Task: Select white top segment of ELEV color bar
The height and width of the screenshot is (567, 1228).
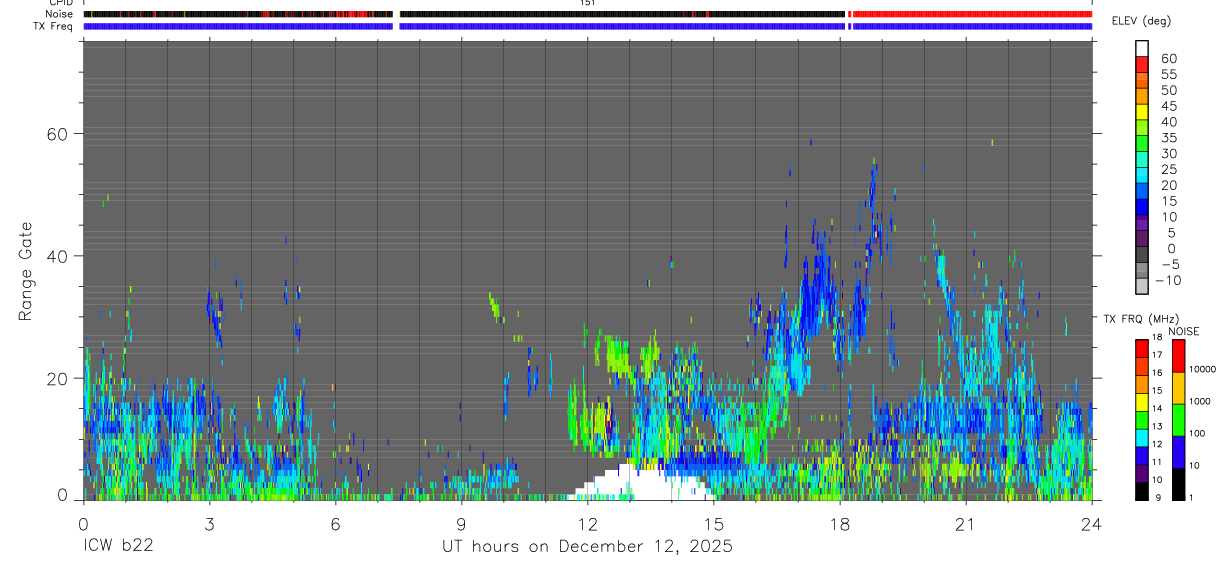Action: click(x=1143, y=47)
